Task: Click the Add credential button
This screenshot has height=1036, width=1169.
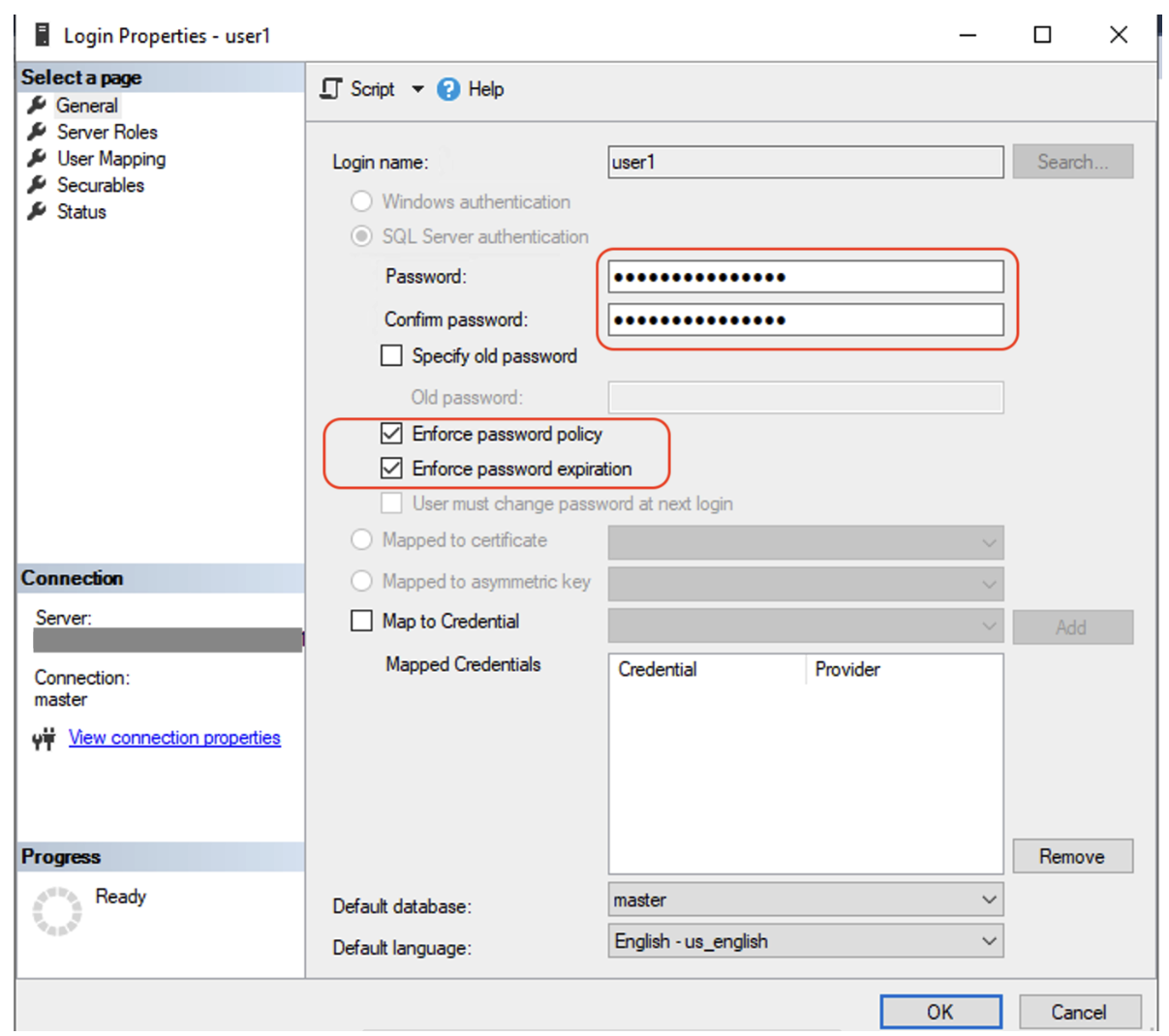Action: pyautogui.click(x=1073, y=627)
